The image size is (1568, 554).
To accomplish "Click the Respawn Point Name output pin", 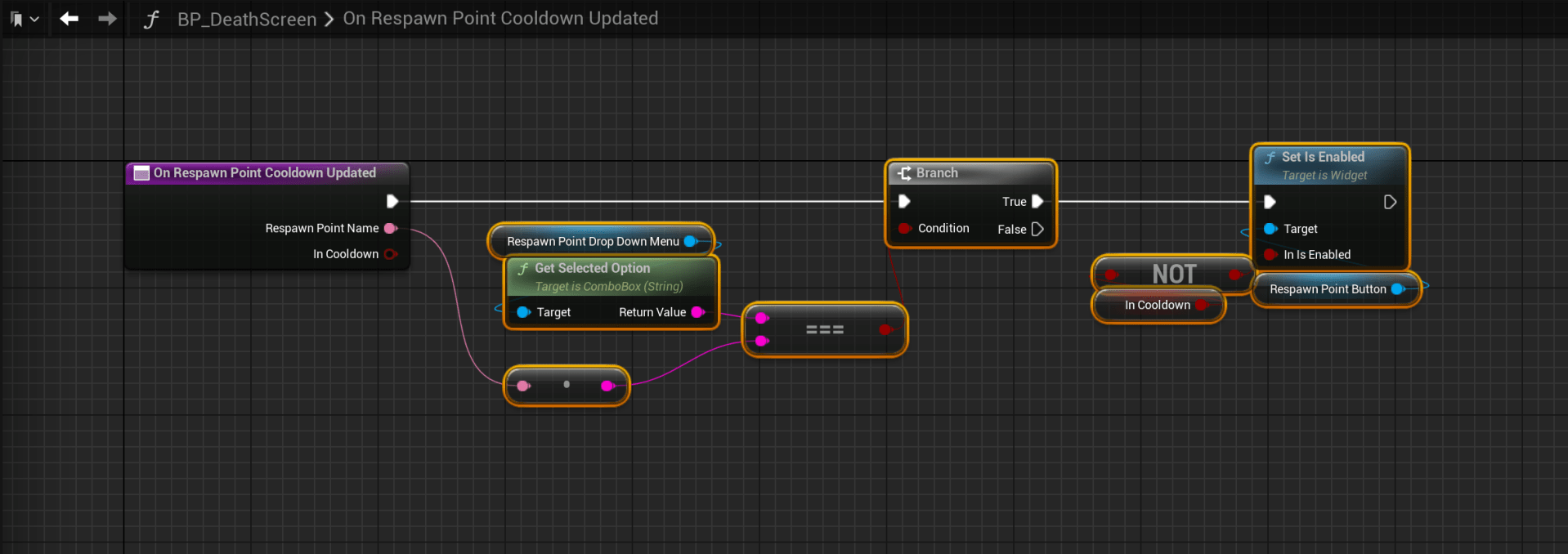I will coord(391,228).
